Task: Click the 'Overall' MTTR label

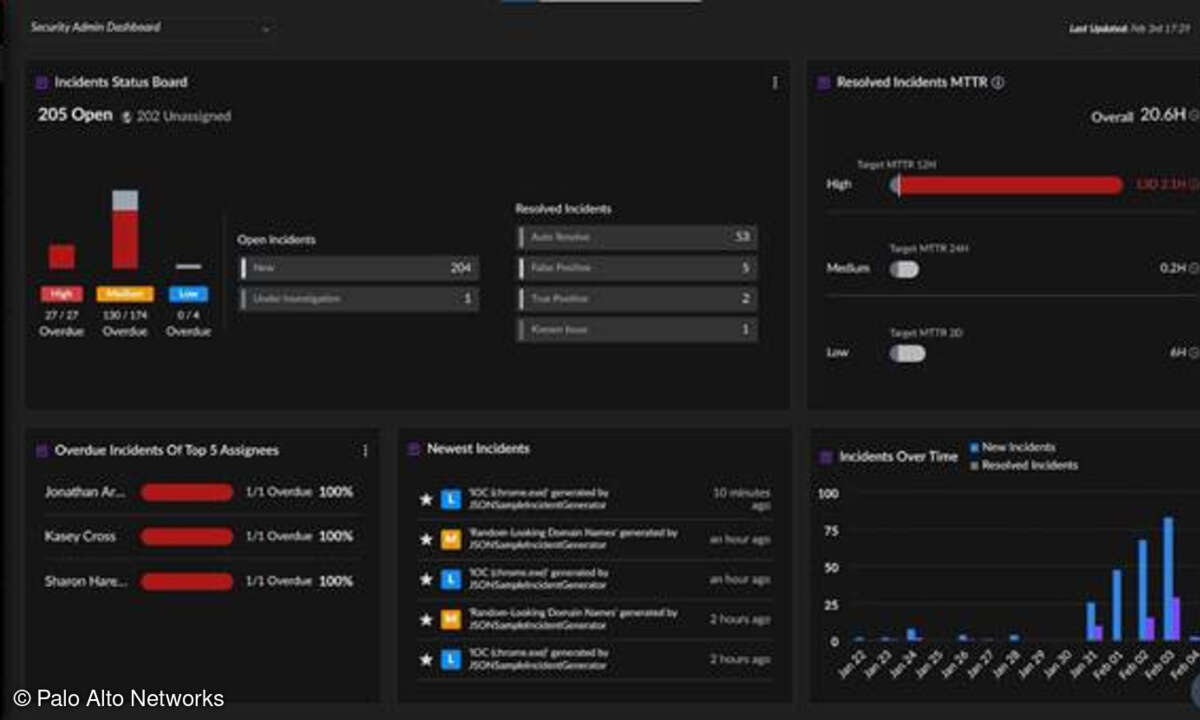Action: click(x=1112, y=117)
